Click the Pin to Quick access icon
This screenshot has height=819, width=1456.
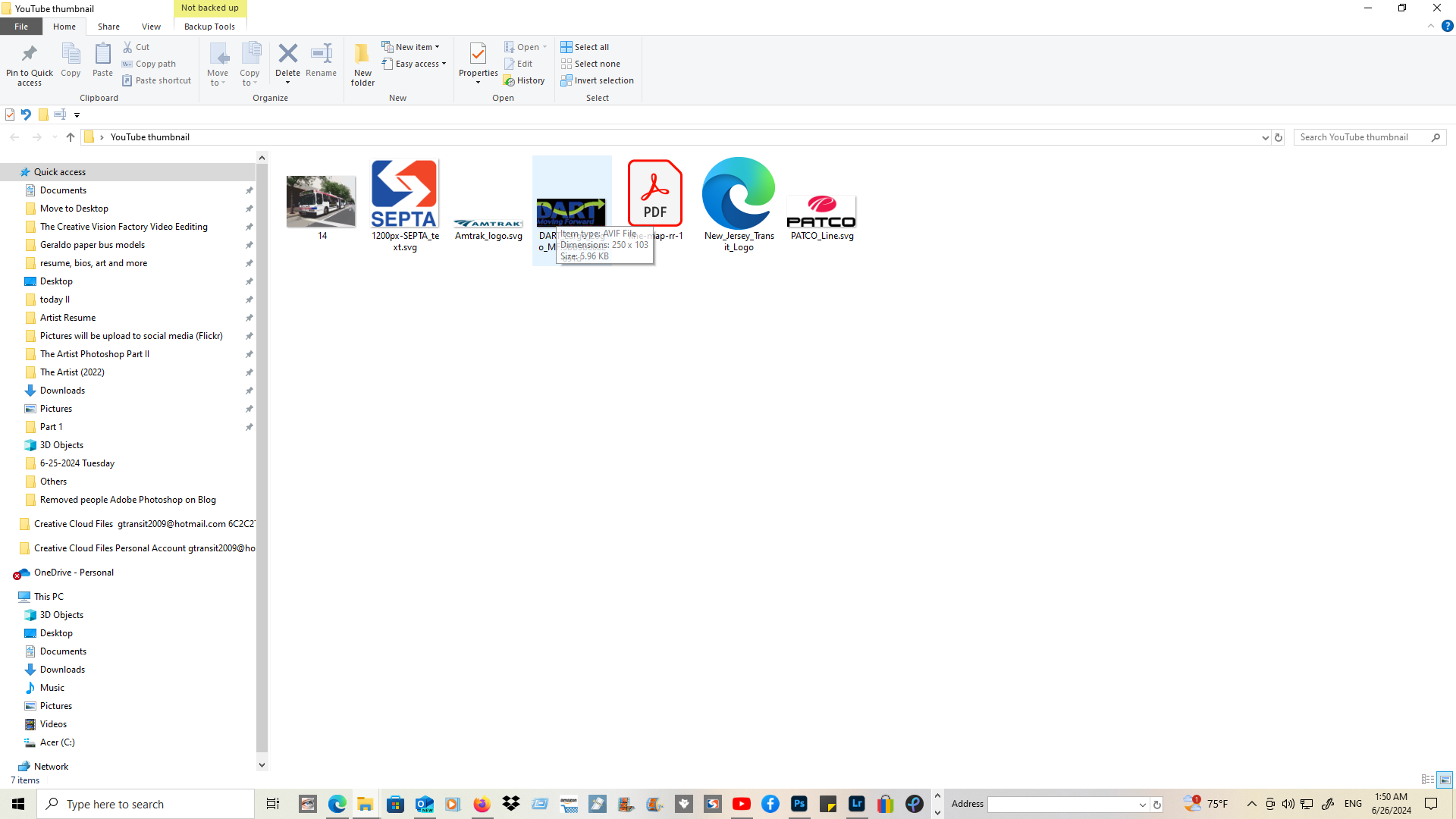pos(29,55)
